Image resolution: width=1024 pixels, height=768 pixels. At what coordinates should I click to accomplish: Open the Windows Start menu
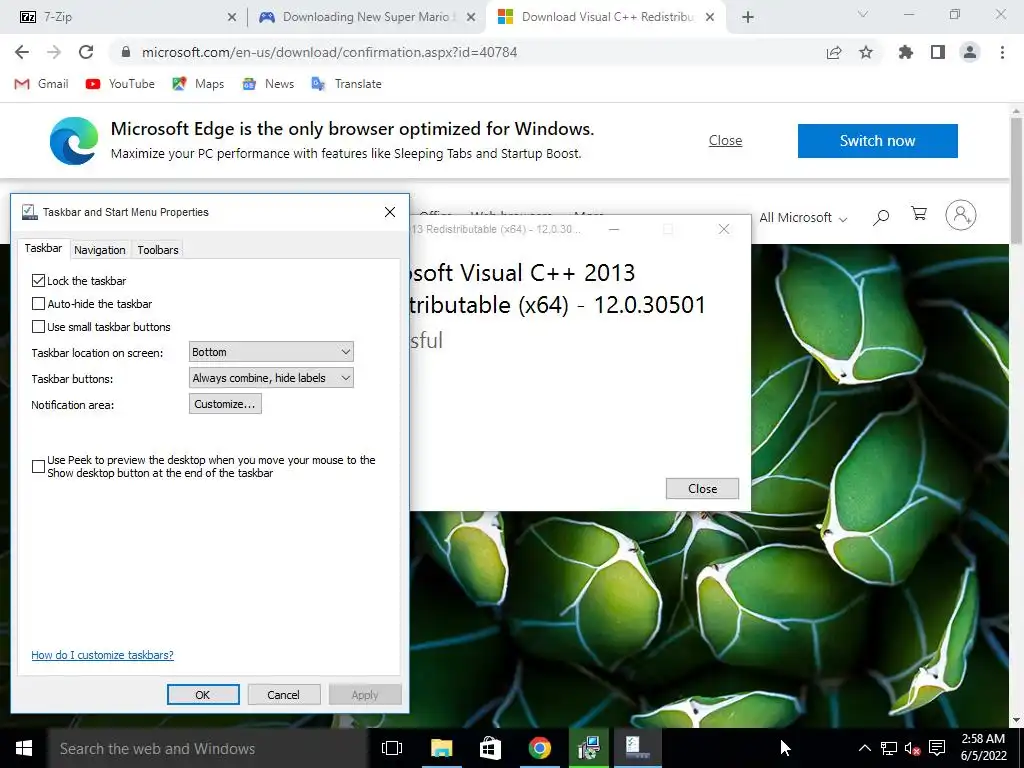tap(24, 748)
